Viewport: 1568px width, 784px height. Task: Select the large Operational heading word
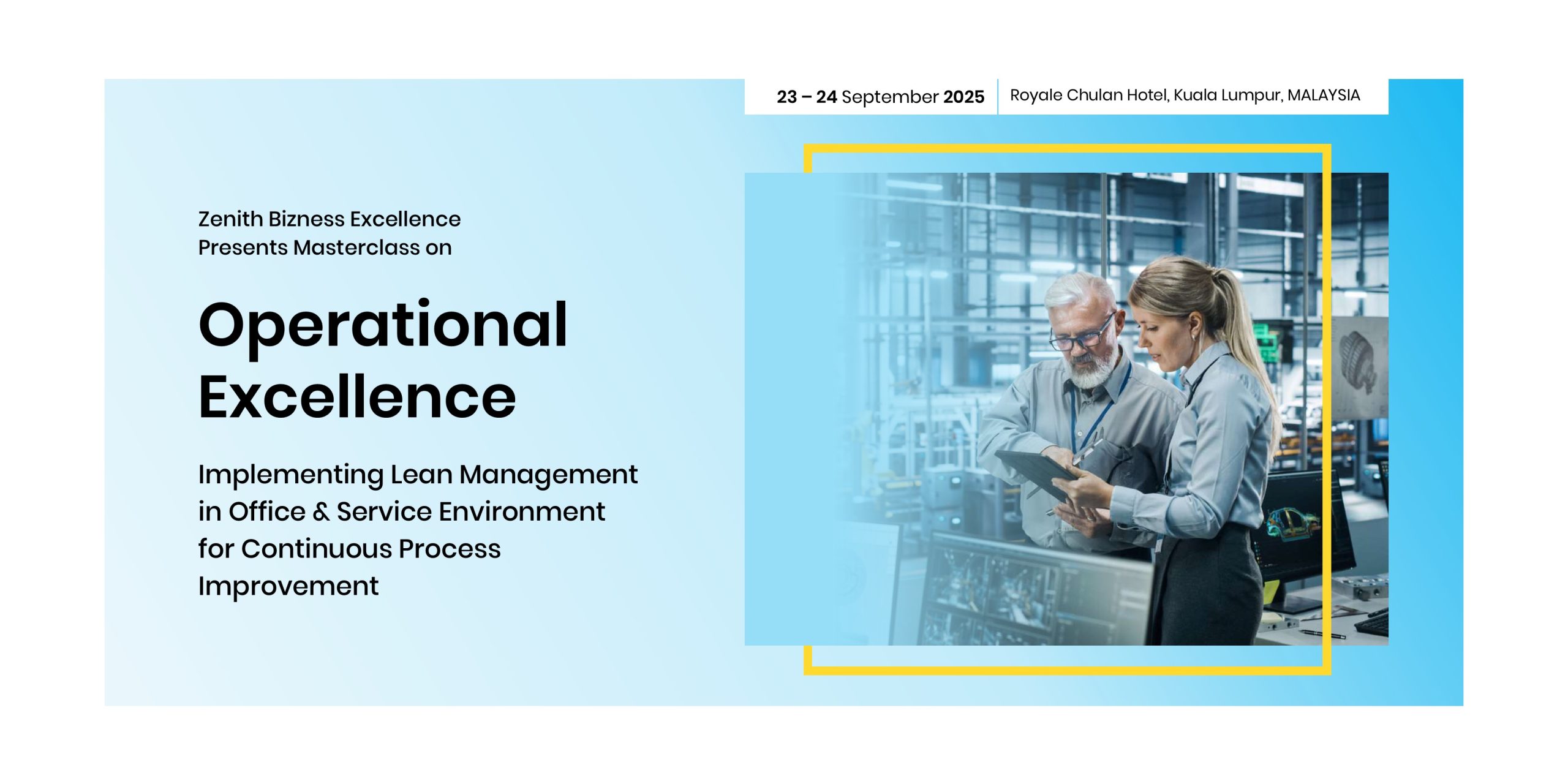(383, 325)
